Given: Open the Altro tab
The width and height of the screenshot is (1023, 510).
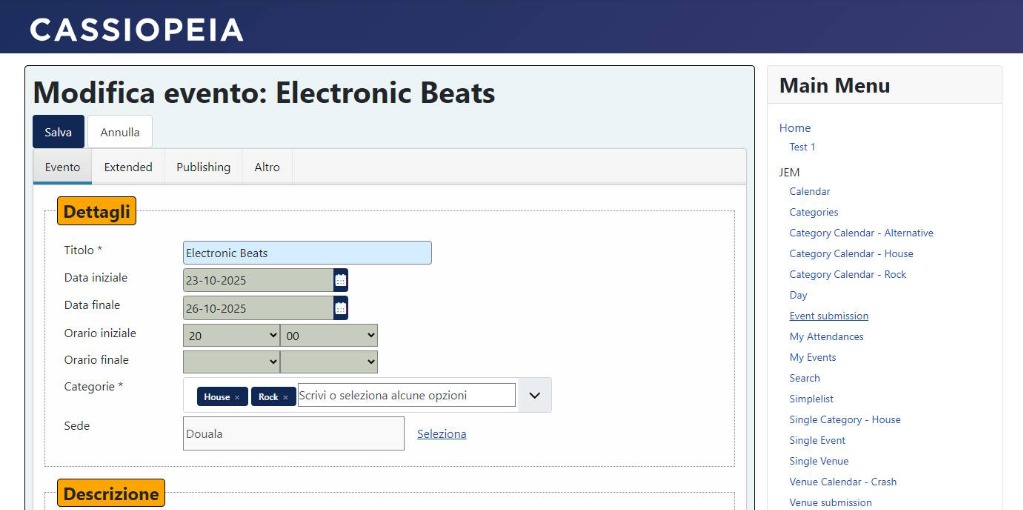Looking at the screenshot, I should pos(267,167).
